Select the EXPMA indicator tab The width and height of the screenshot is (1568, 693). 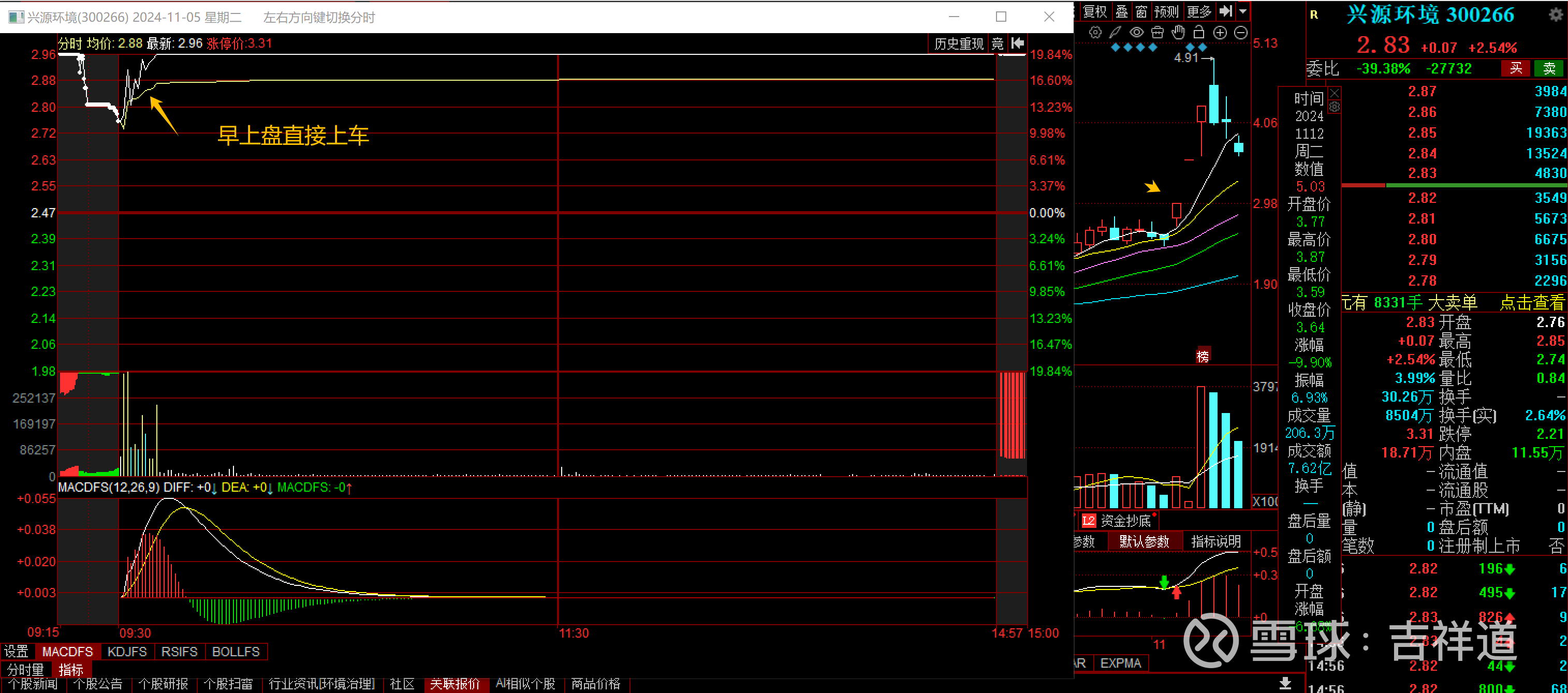point(1121,663)
